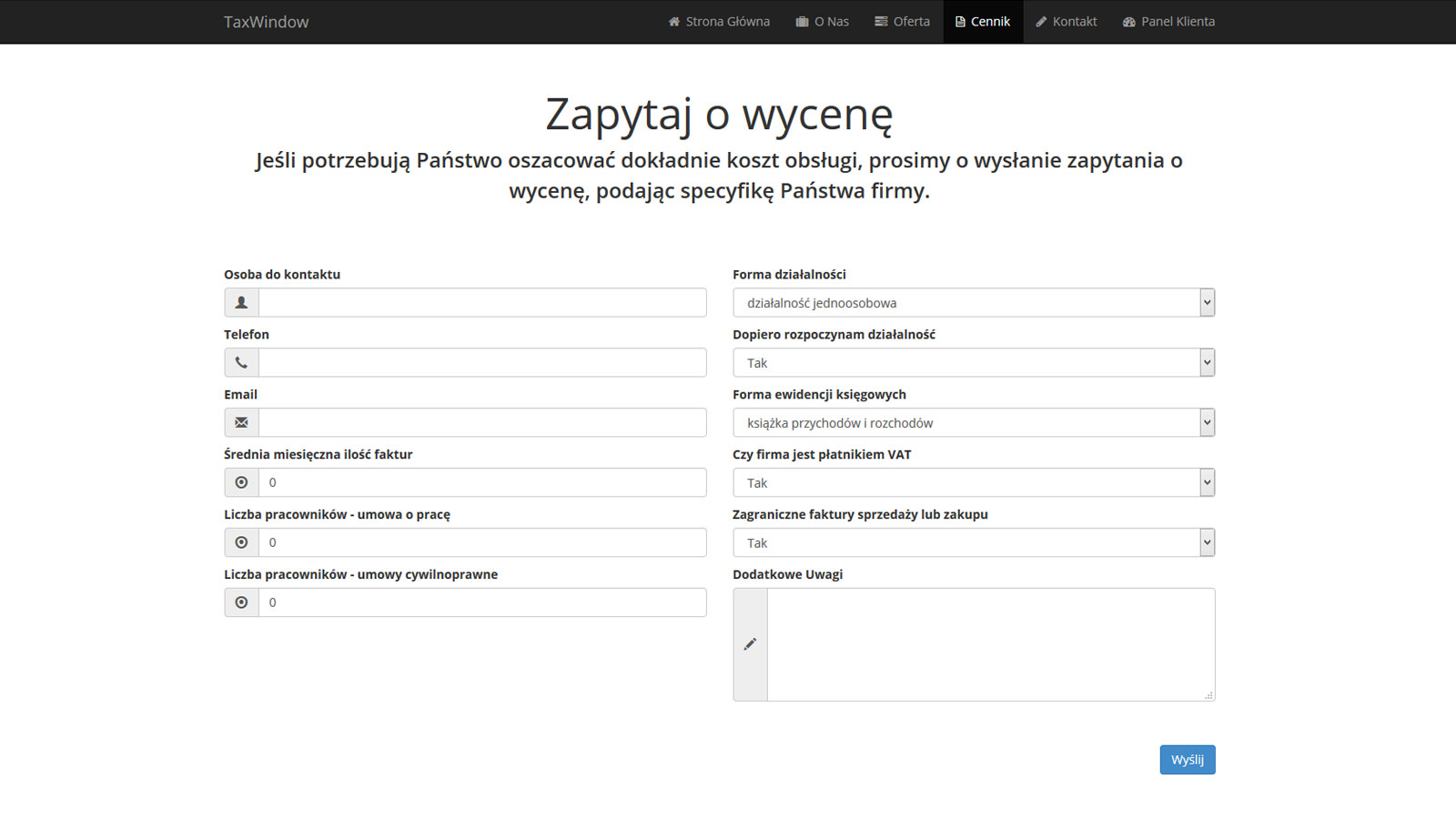Click the briefcase icon next to O Nas
This screenshot has width=1456, height=819.
click(802, 22)
